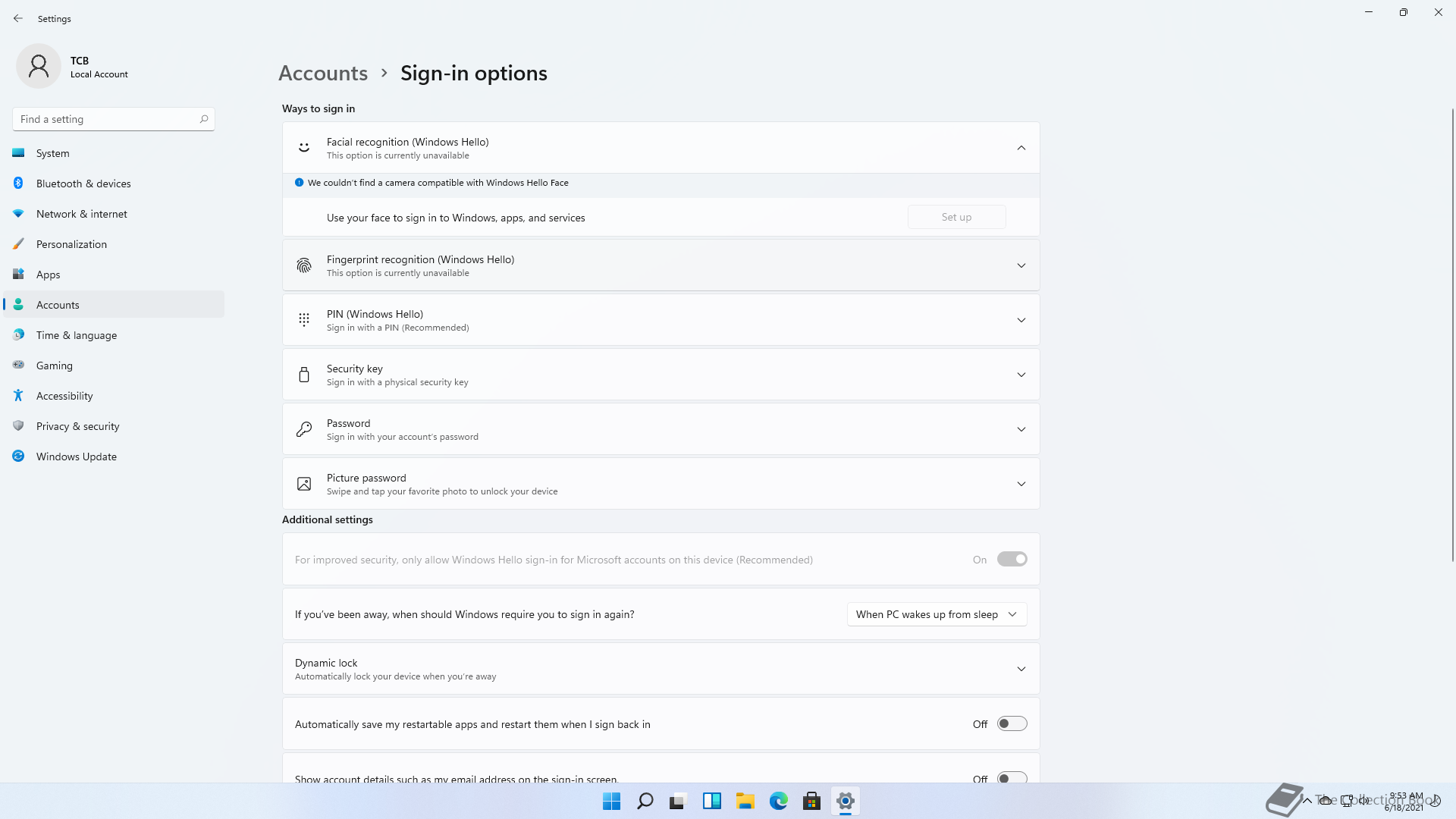Click the System monitor icon in the sidebar
This screenshot has width=1456, height=819.
click(x=18, y=153)
